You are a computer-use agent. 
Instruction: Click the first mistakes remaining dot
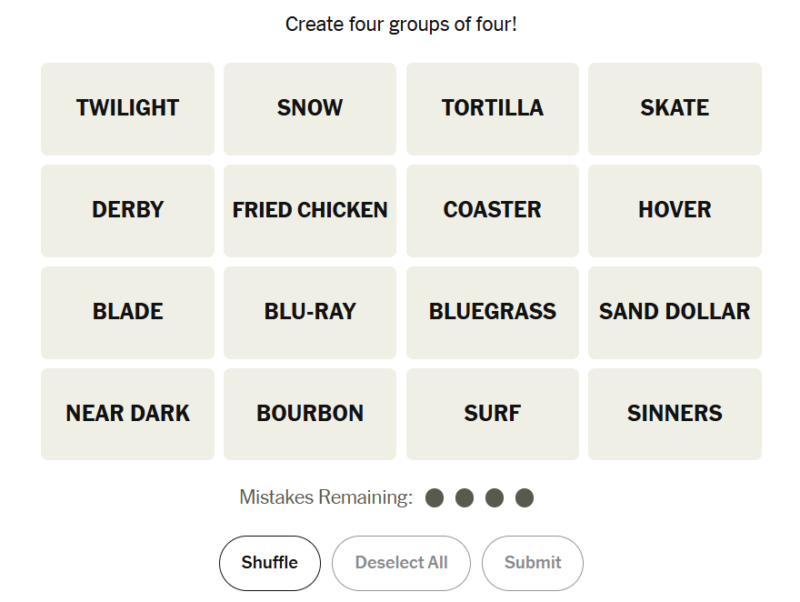434,497
